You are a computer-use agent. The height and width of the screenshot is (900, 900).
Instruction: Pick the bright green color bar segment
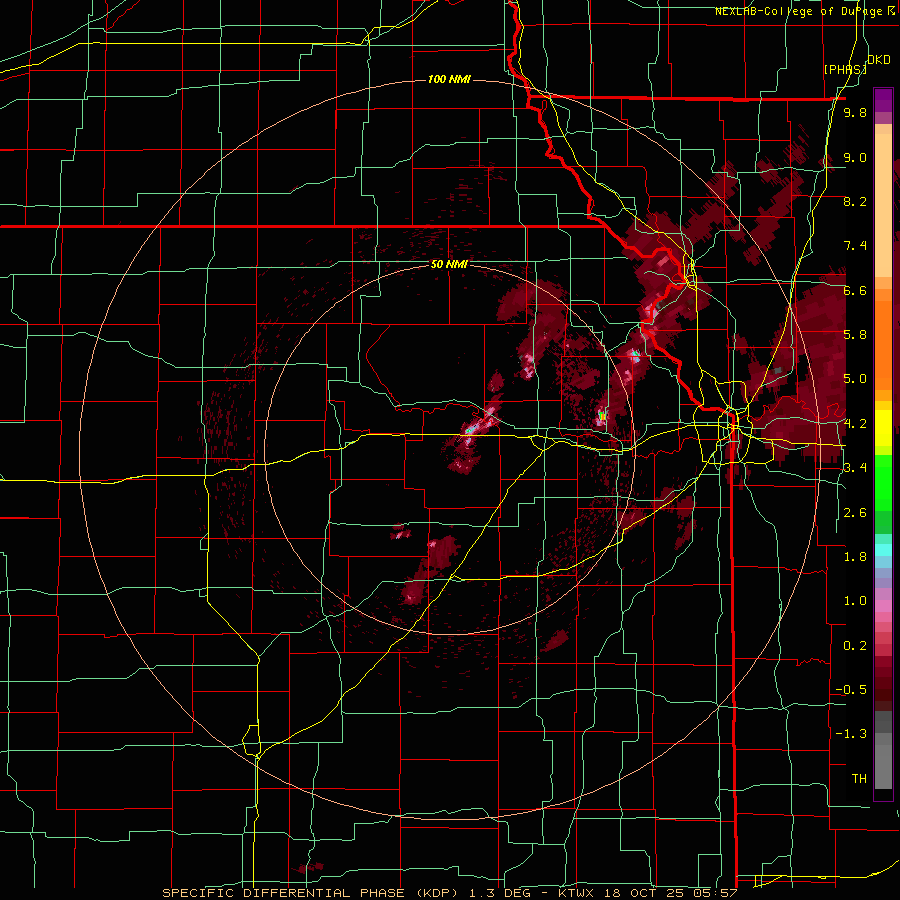click(883, 482)
